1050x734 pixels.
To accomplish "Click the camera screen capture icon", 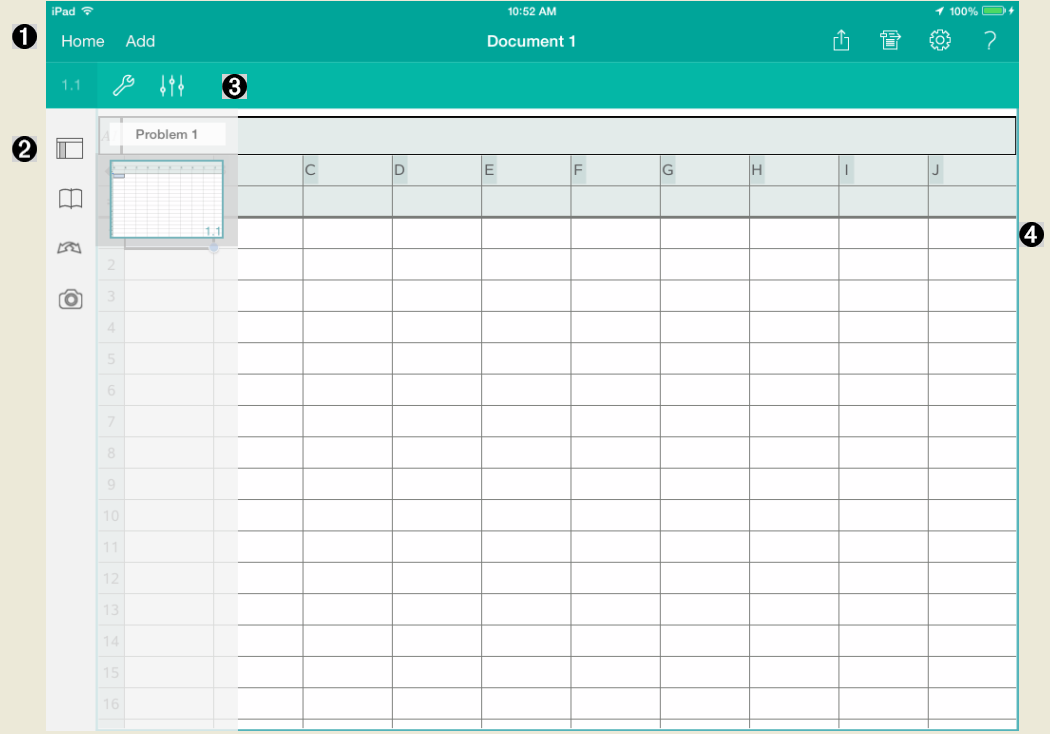I will (x=70, y=299).
